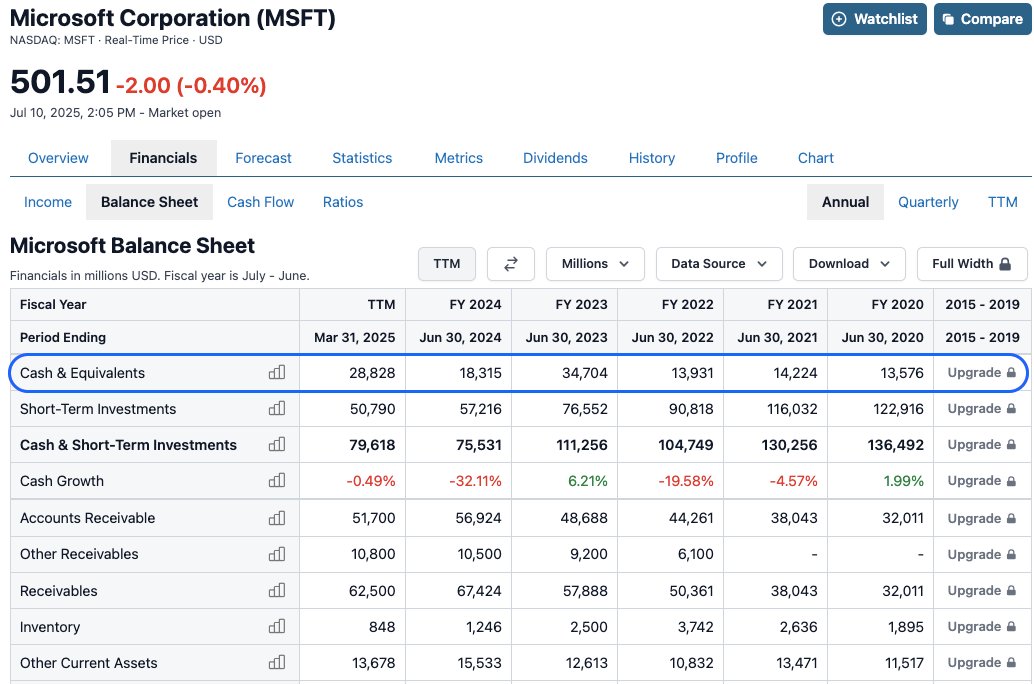Click the 56,924 accounts receivable value
Viewport: 1034px width, 684px height.
[478, 518]
